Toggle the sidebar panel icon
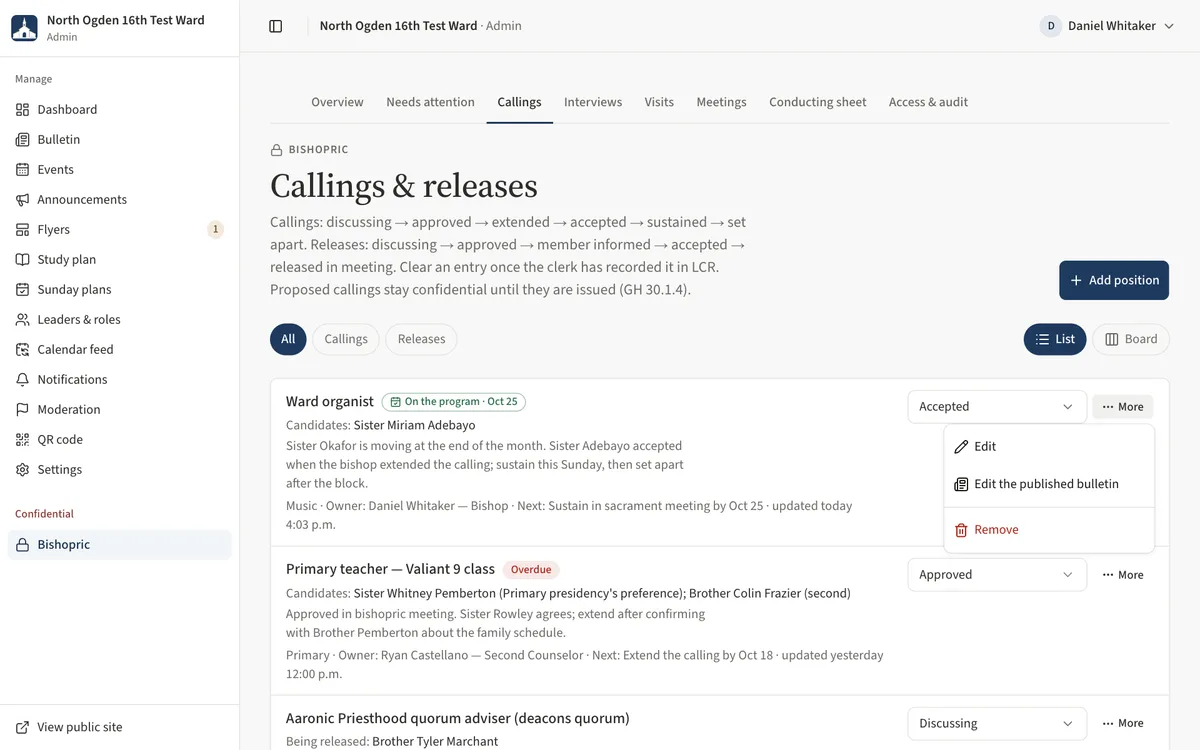The width and height of the screenshot is (1200, 750). 276,26
